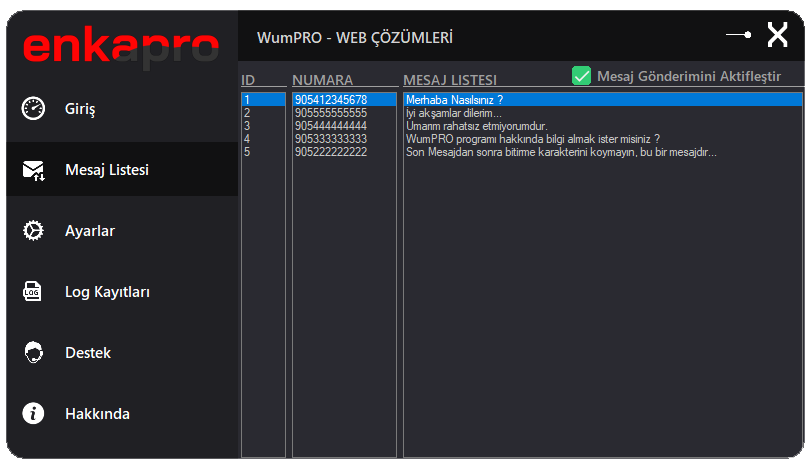Open the Hakkında menu item

(x=122, y=413)
